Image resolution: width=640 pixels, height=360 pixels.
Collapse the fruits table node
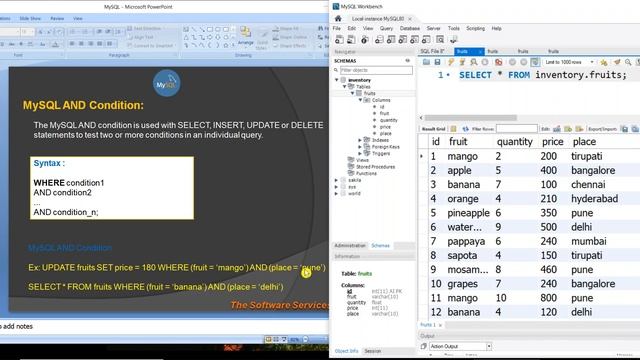[x=353, y=93]
